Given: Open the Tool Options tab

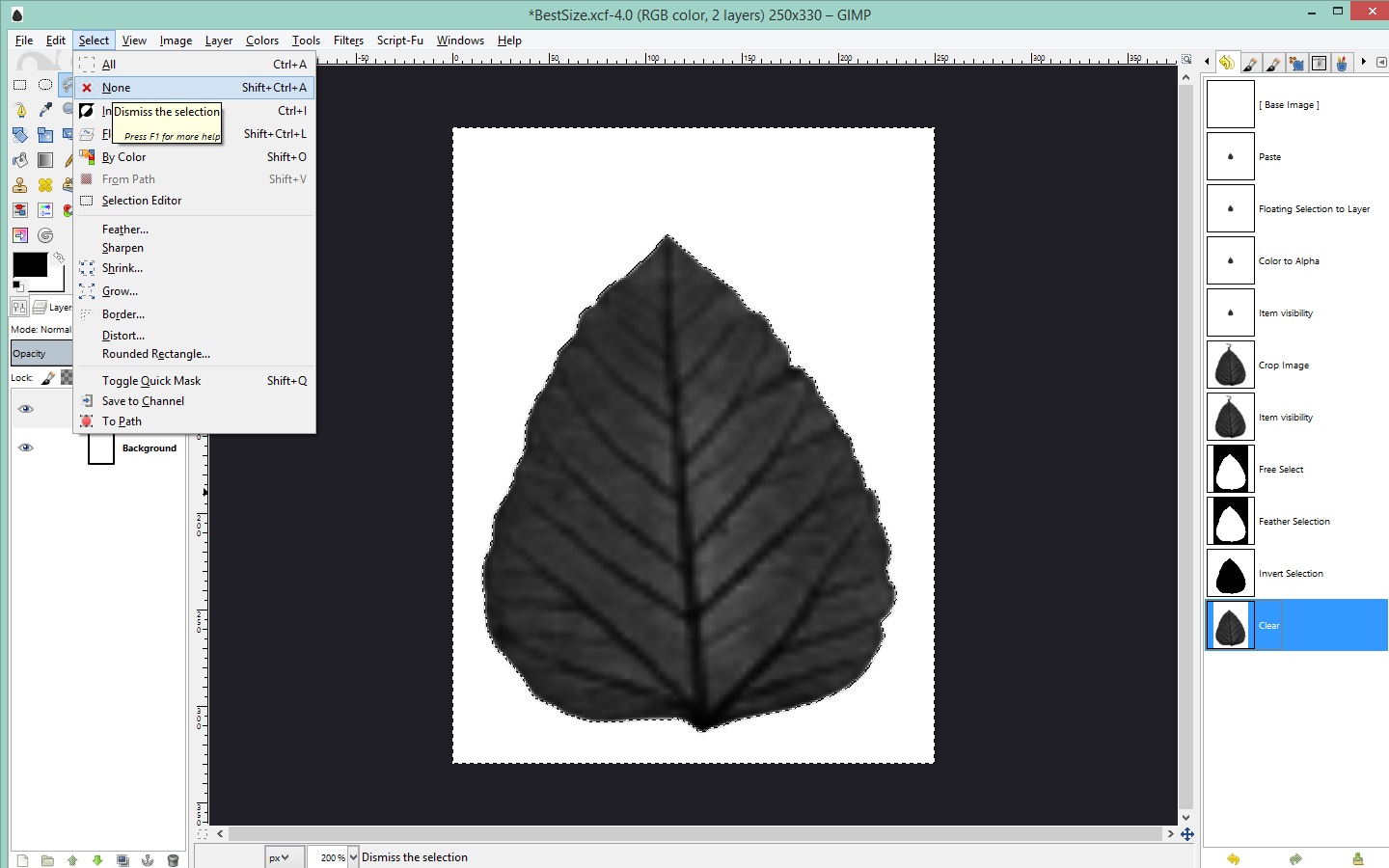Looking at the screenshot, I should [19, 308].
